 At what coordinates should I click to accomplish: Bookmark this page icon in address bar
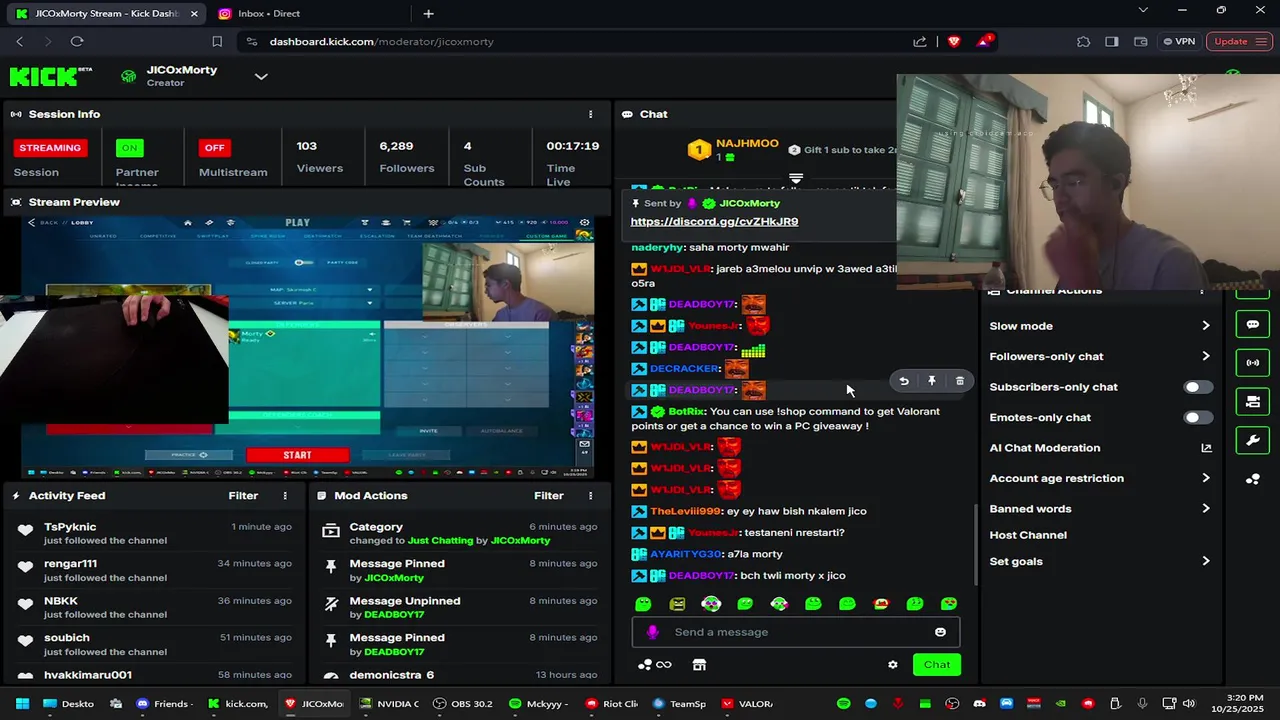(217, 41)
